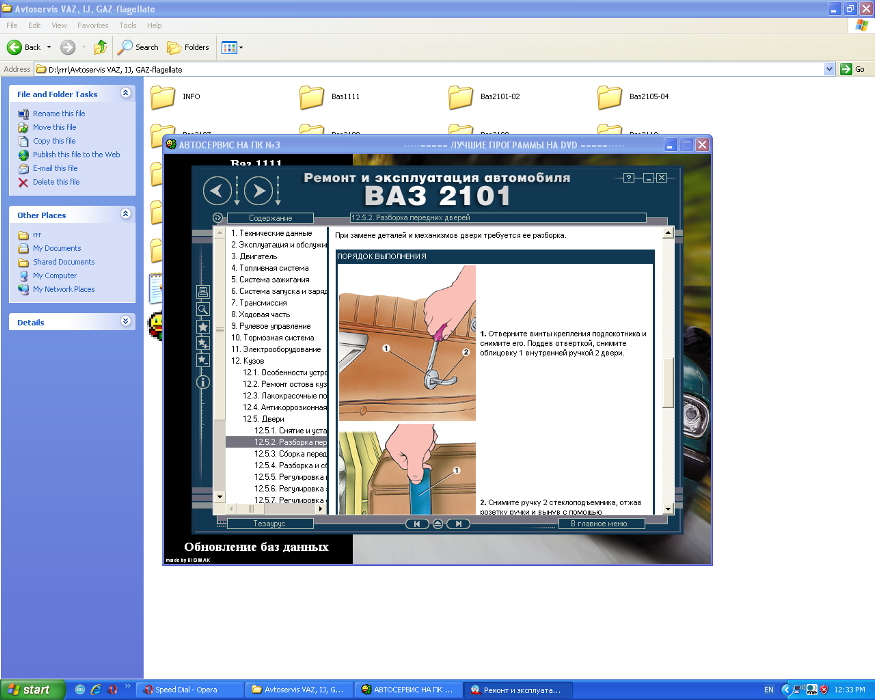This screenshot has width=875, height=700.
Task: Select chapter 1. Технические данные
Action: 272,233
